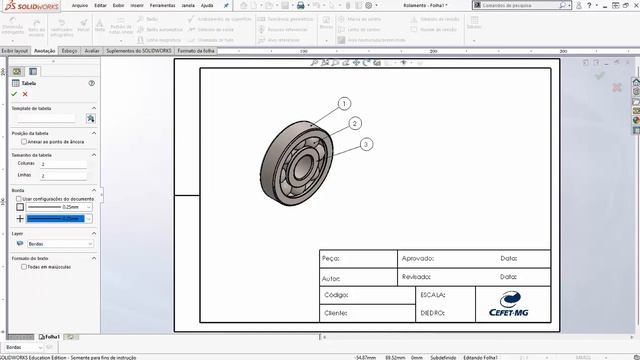Collapse the Posição da tabela section
This screenshot has width=640, height=360.
coord(94,133)
